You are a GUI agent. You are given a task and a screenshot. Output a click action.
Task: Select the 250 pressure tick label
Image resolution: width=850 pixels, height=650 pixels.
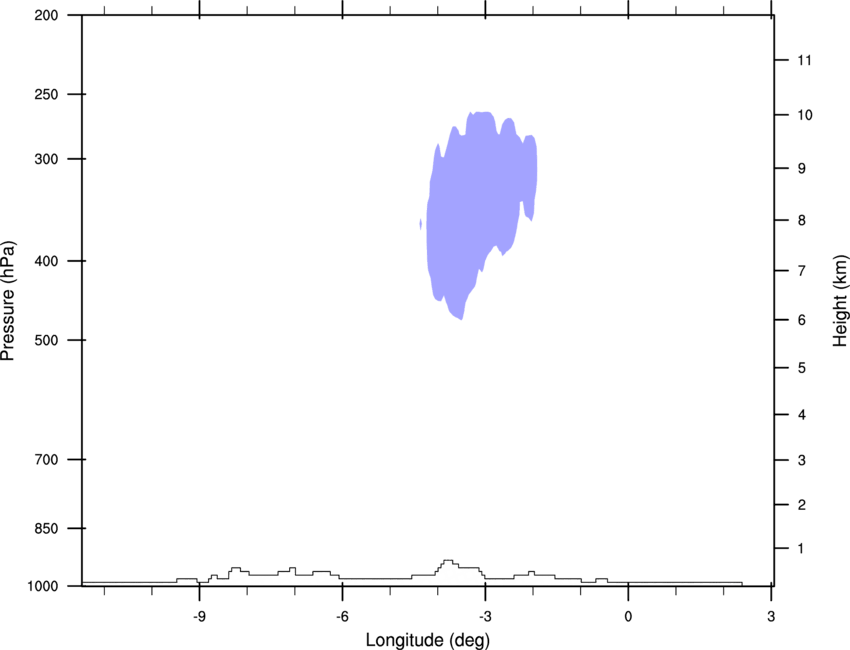click(x=47, y=94)
